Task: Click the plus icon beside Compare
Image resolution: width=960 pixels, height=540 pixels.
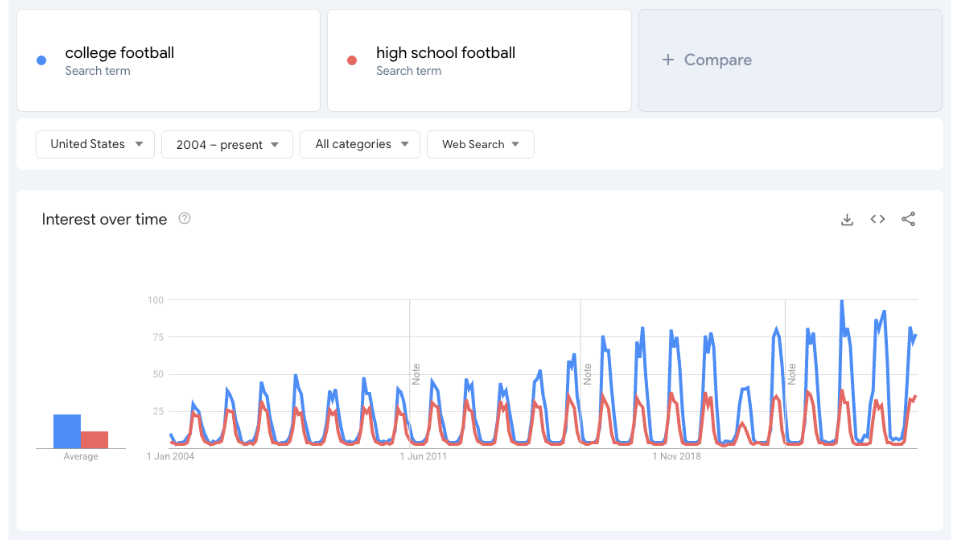Action: (668, 60)
